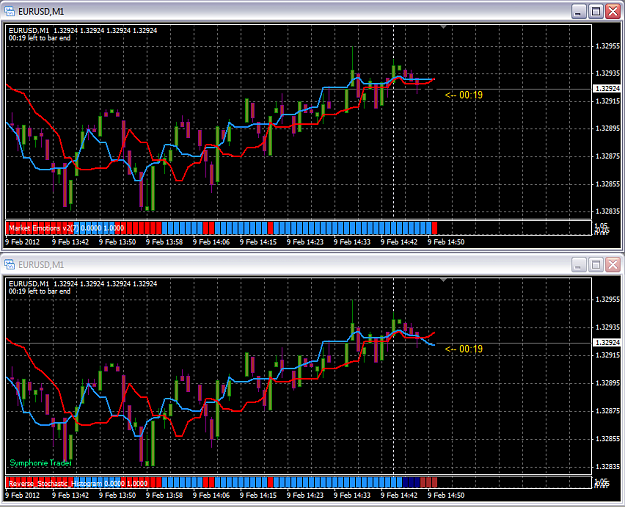Click the '<-- 00:19' timer label in top chart

[464, 95]
